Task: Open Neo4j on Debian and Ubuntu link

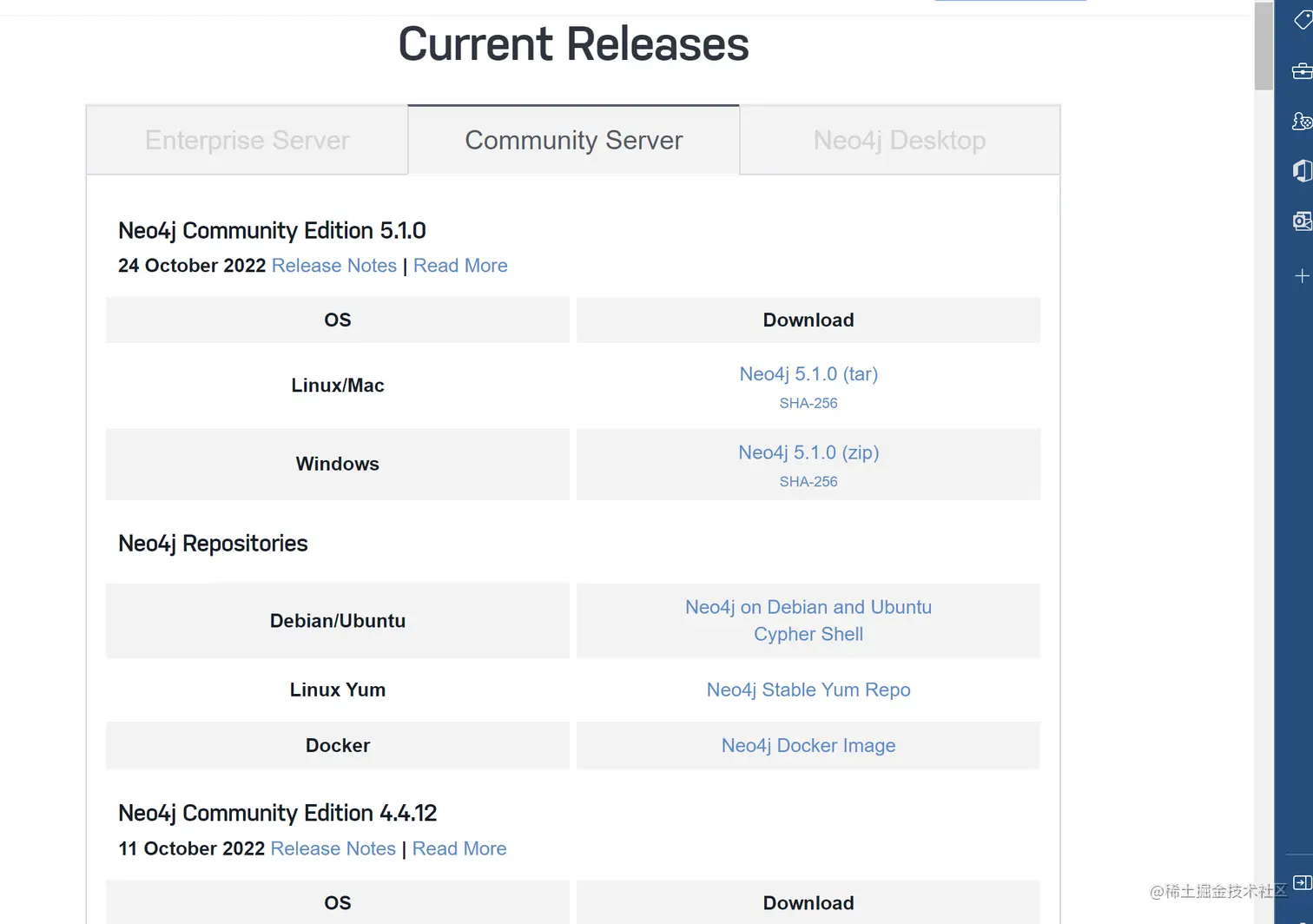Action: (808, 607)
